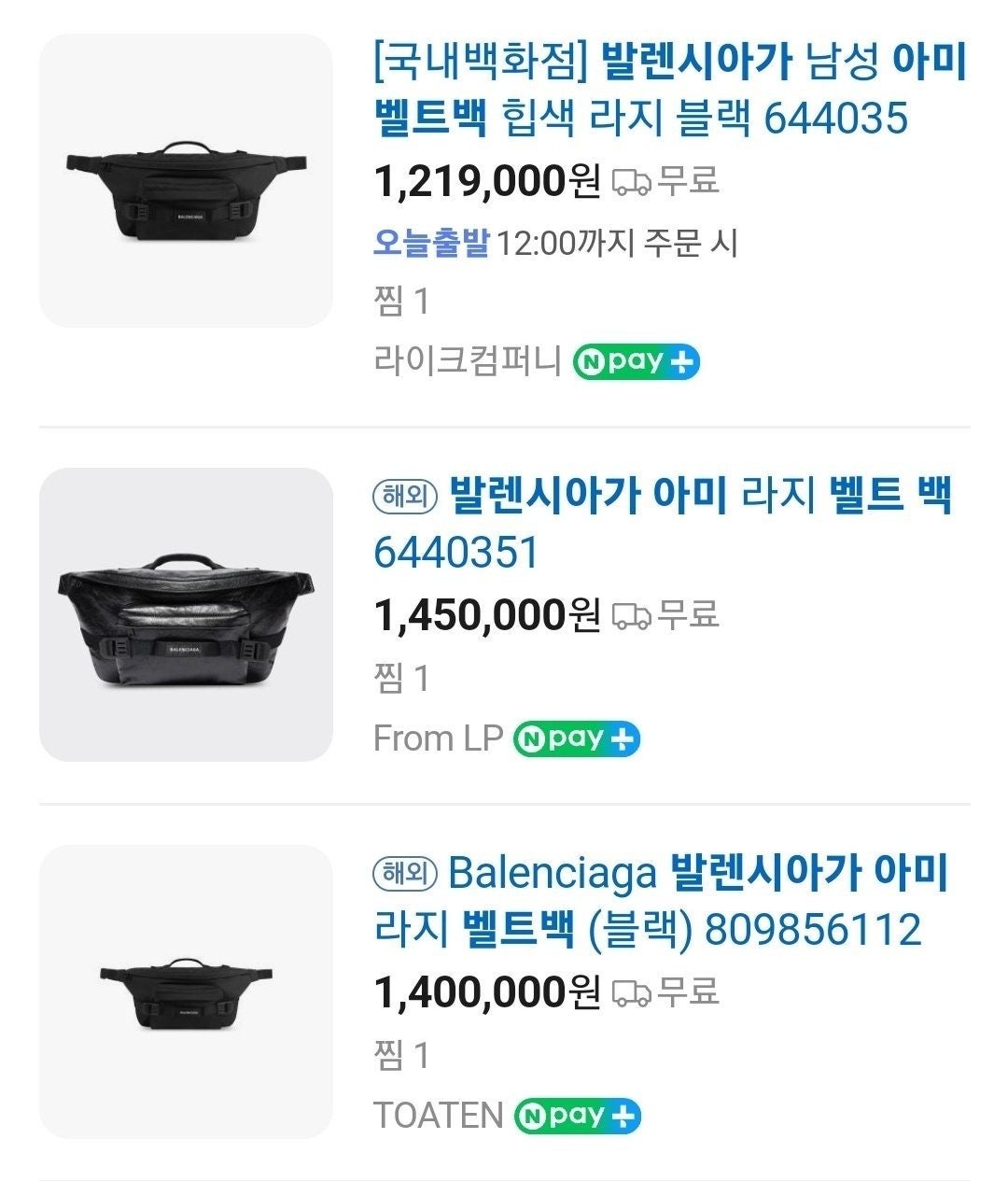
Task: Click the 해외 badge on the second listing
Action: pyautogui.click(x=405, y=496)
